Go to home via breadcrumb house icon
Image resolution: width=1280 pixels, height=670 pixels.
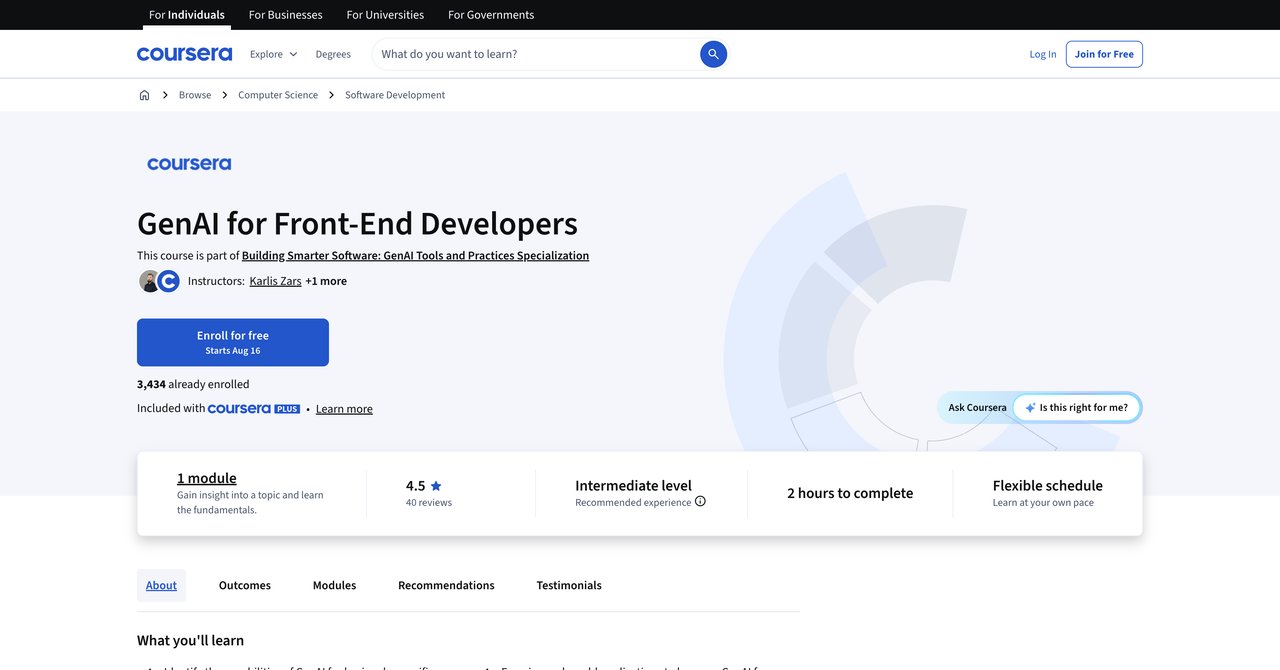pos(144,95)
